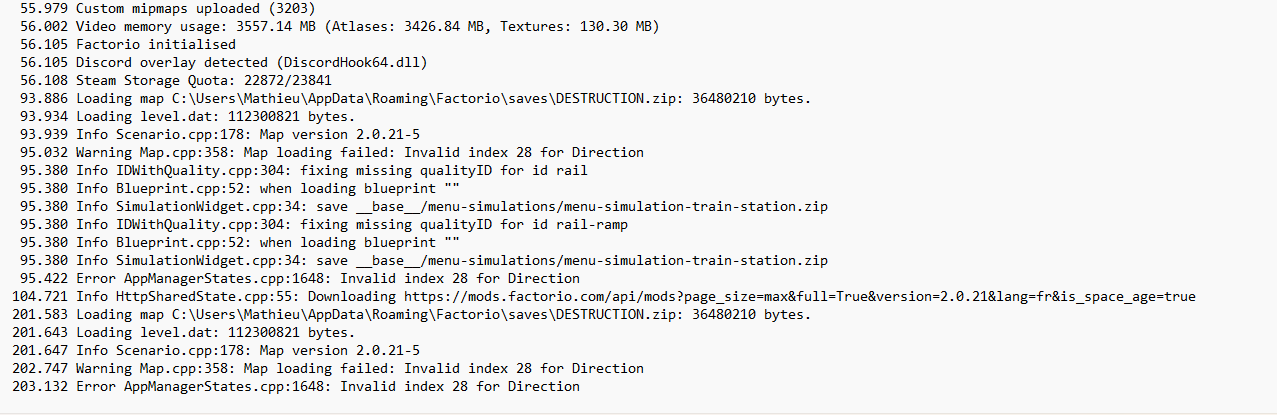Click the final AppManagerStates error at 203.132
1277x415 pixels.
(x=295, y=386)
